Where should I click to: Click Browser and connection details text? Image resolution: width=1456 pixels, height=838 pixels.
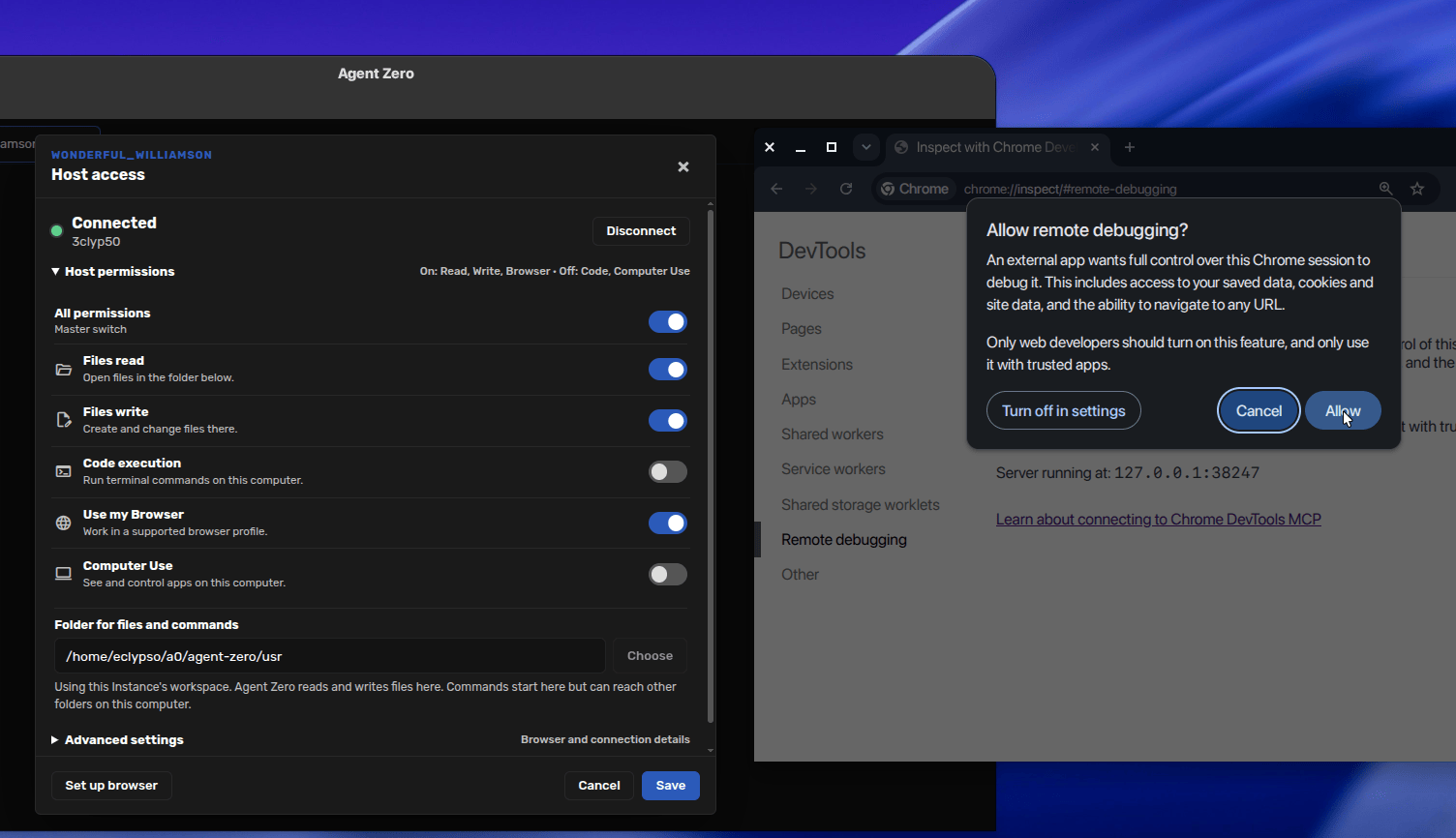coord(605,739)
